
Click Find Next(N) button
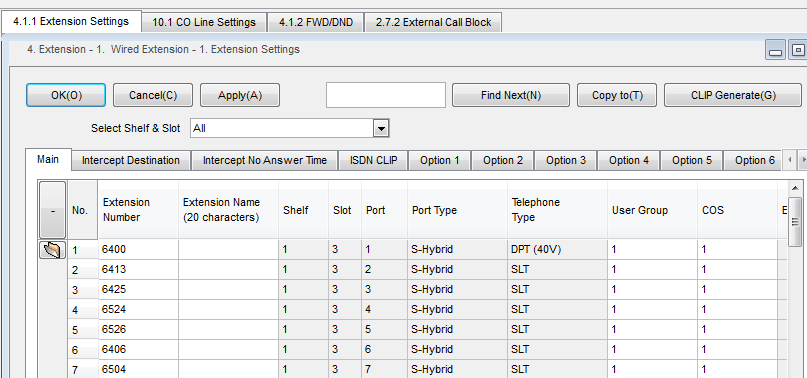511,95
